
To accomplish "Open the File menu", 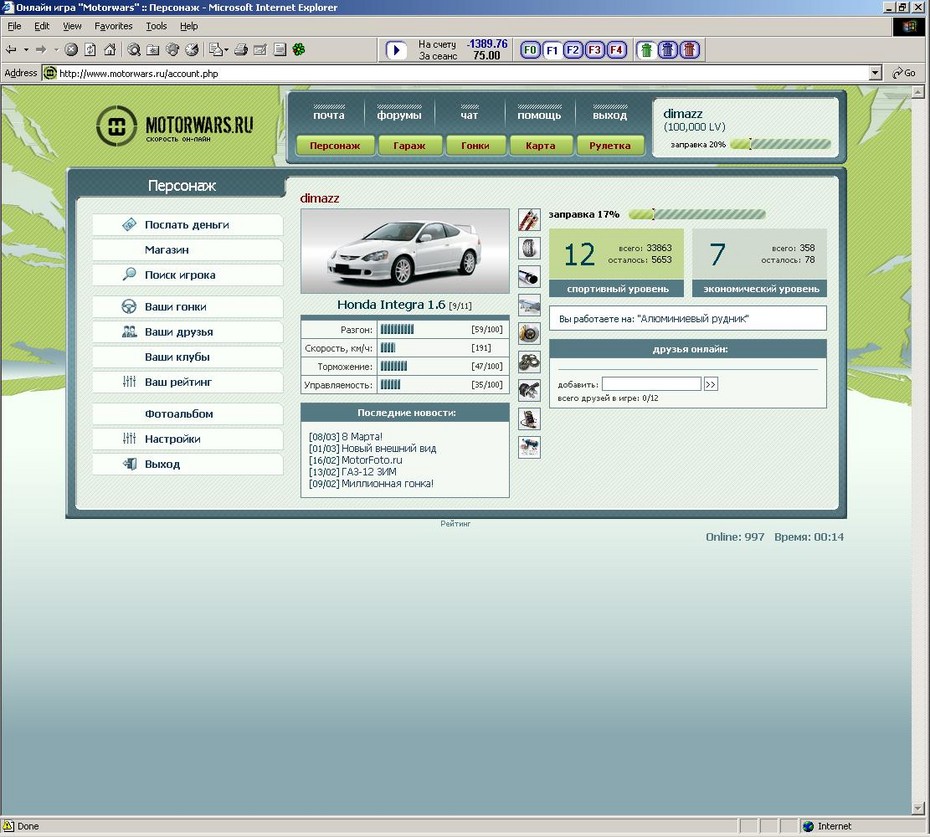I will 14,26.
